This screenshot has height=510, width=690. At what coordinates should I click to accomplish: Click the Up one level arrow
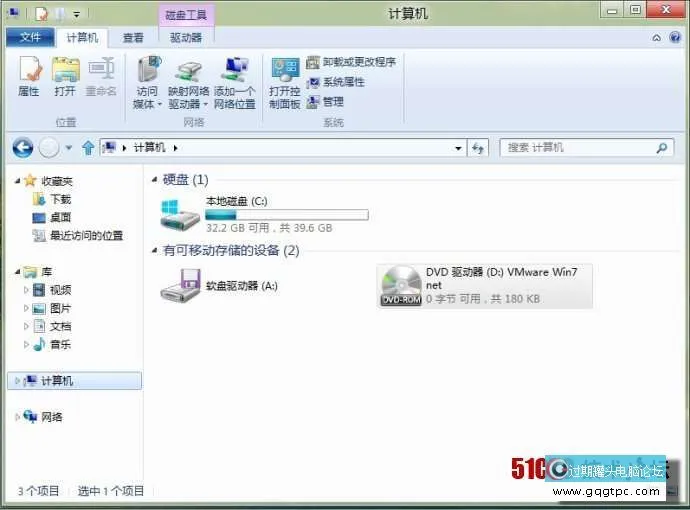click(88, 147)
